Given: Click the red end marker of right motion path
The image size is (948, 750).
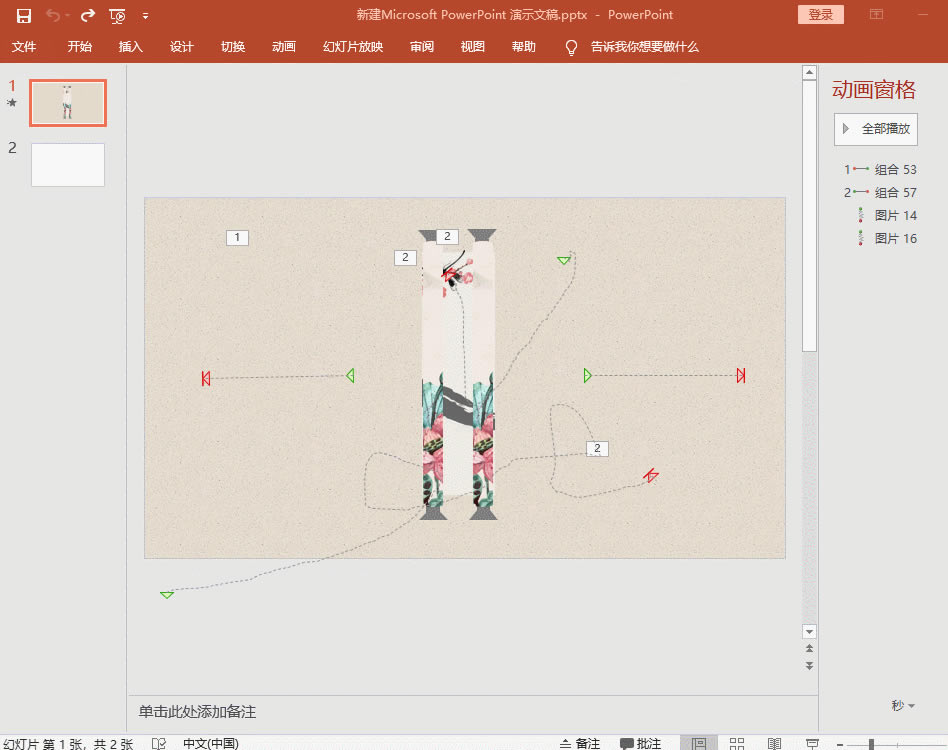Looking at the screenshot, I should (741, 375).
